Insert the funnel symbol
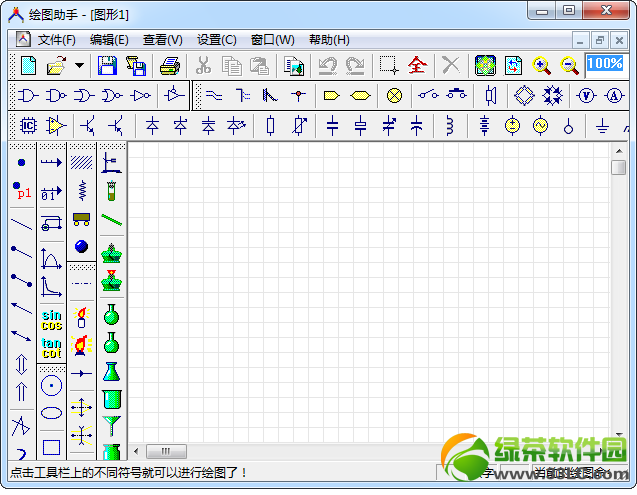The height and width of the screenshot is (495, 637). 111,426
